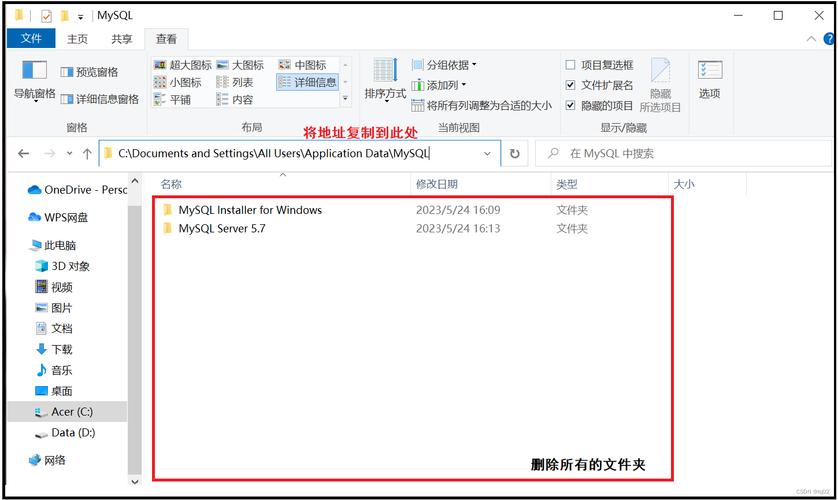Select Content (内容) layout
Screen dimensions: 838x500
[x=235, y=99]
